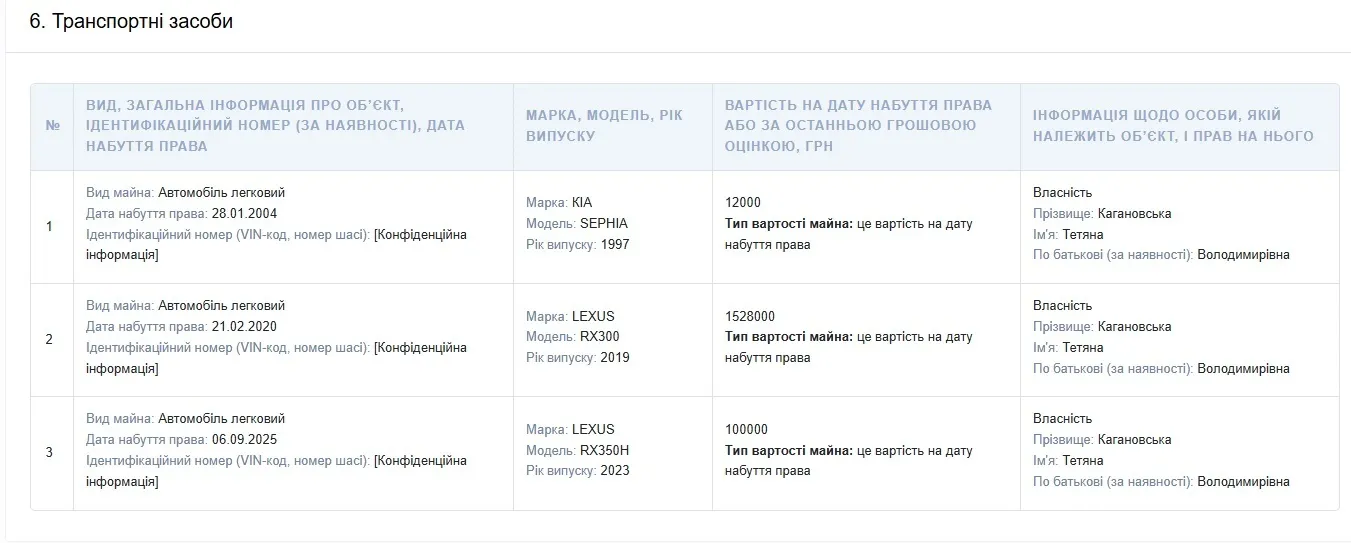This screenshot has height=543, width=1351.
Task: Click the SEPHIA model value
Action: 604,224
